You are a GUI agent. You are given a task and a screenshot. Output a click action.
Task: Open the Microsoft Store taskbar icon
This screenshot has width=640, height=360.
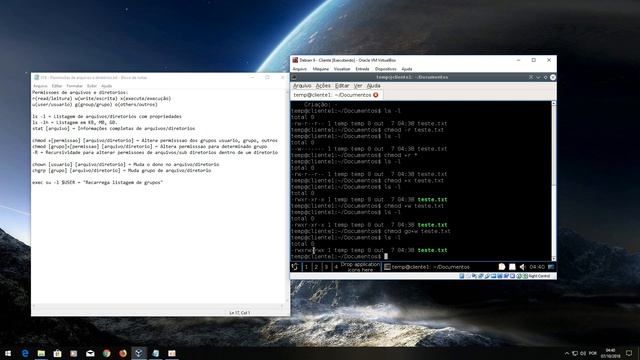click(x=58, y=353)
